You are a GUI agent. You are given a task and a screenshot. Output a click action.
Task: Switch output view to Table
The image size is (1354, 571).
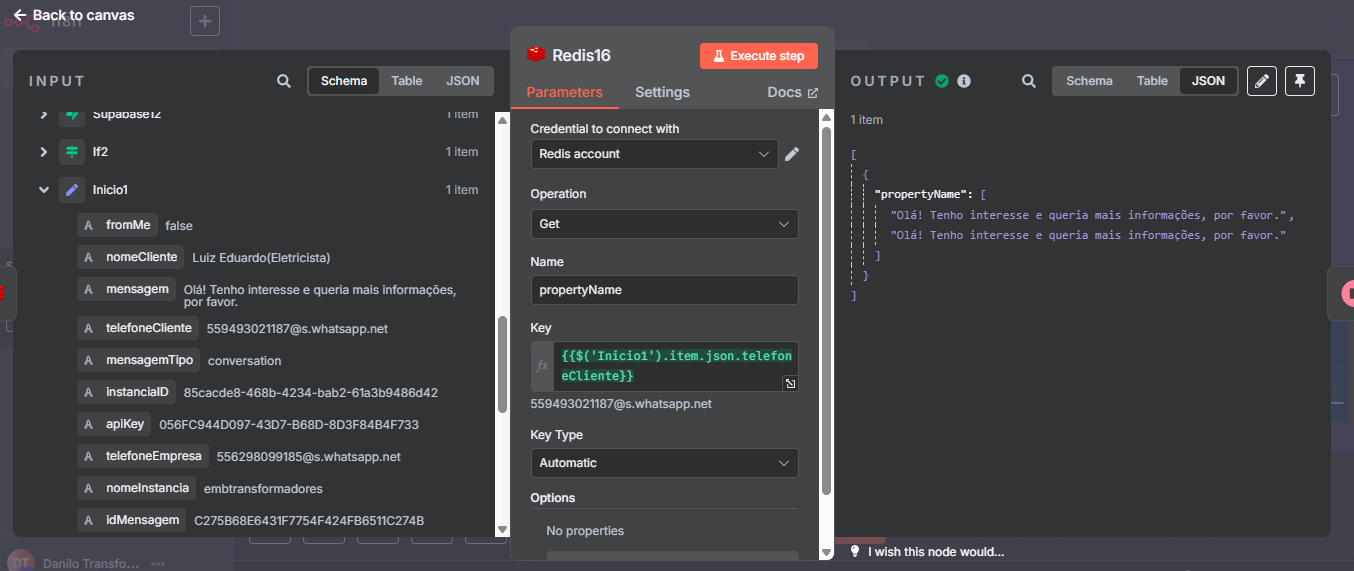1152,81
